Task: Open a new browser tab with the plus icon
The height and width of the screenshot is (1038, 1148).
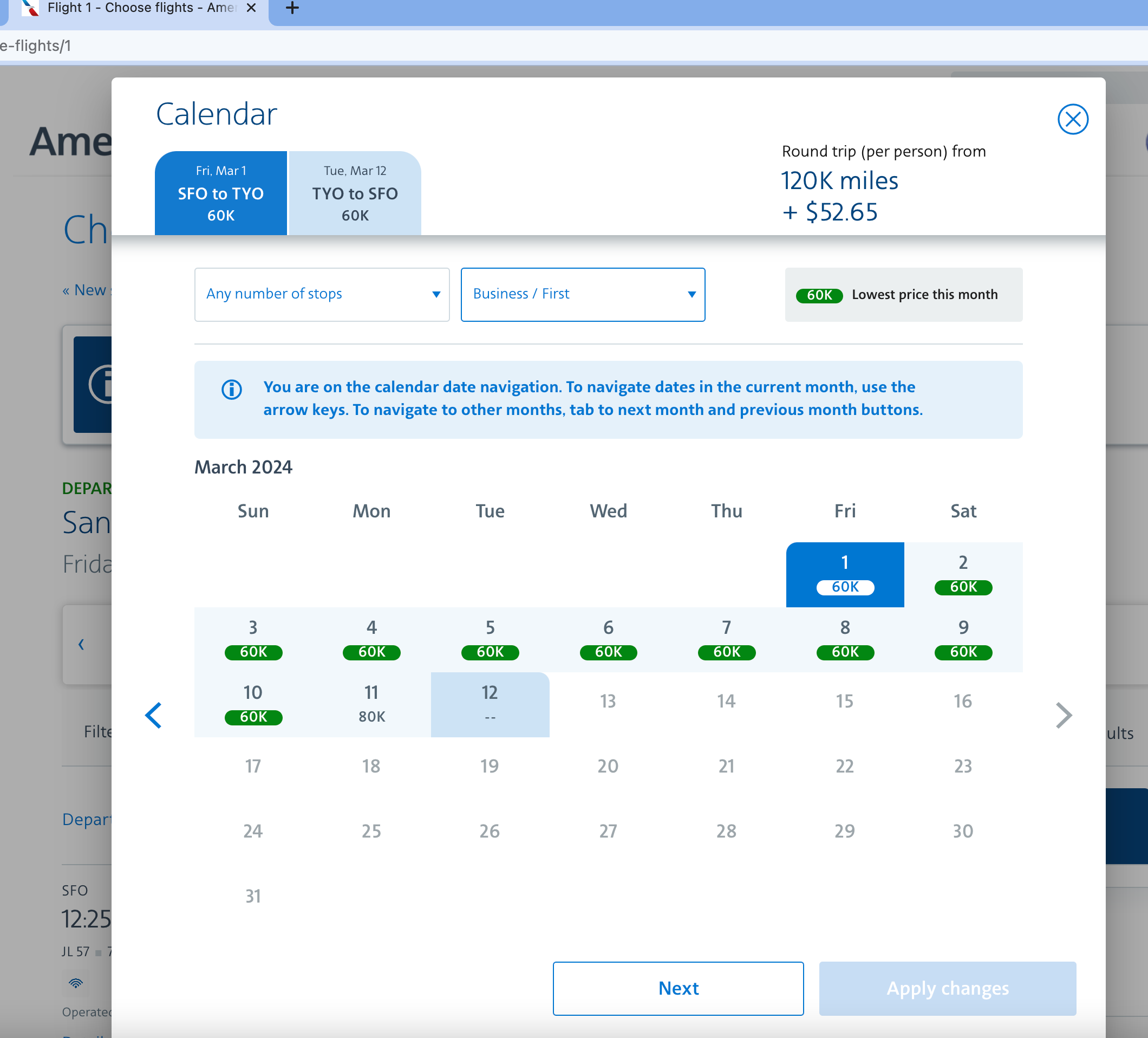Action: [x=291, y=8]
